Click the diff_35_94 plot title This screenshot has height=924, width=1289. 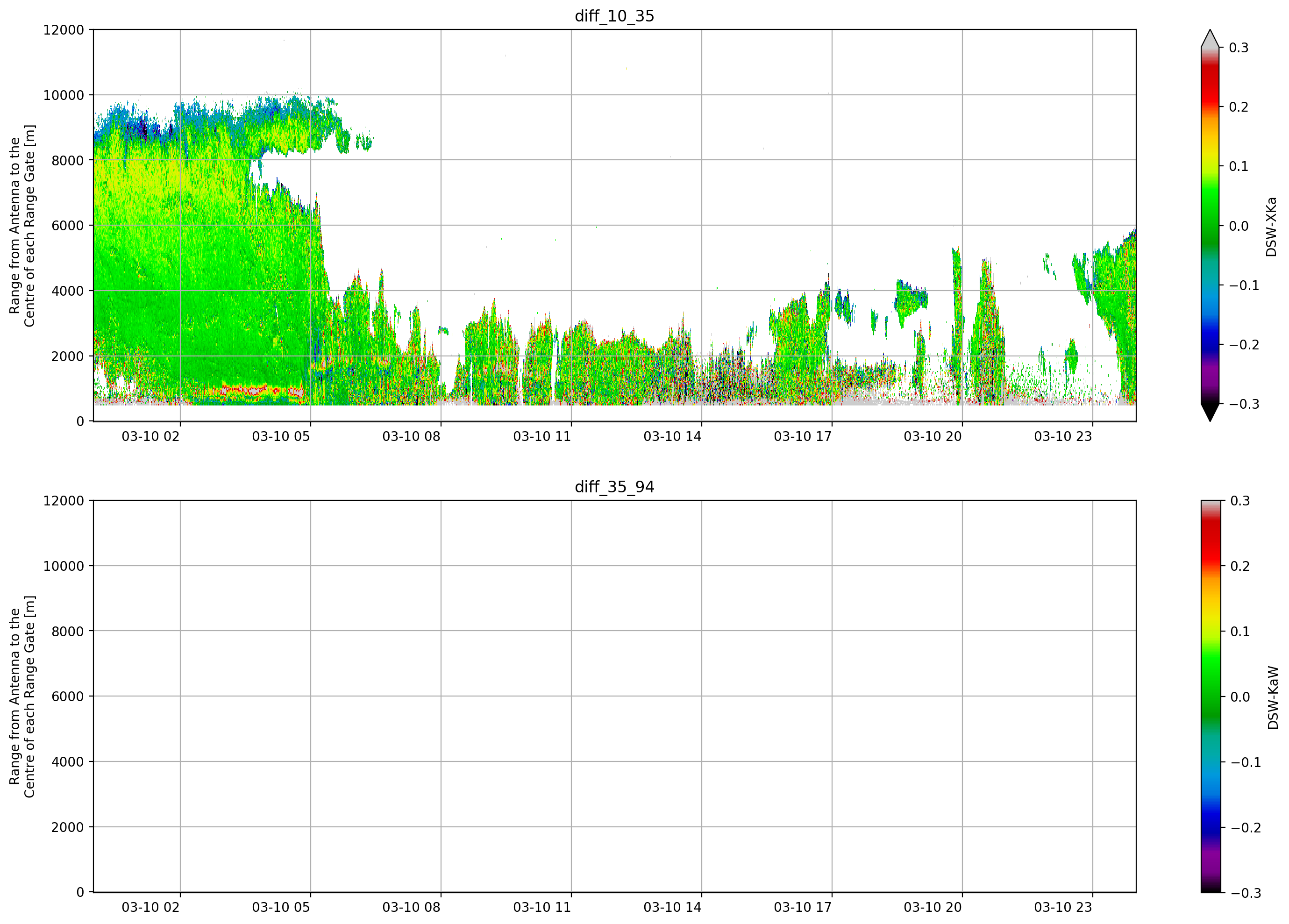(614, 486)
